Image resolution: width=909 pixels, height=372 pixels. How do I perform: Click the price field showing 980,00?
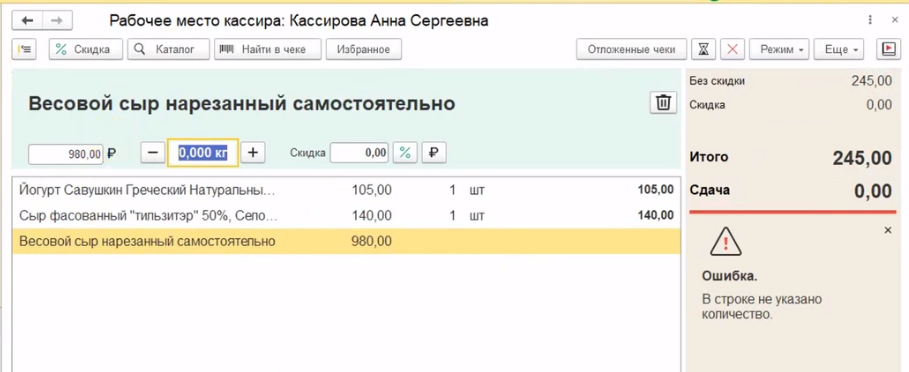click(x=66, y=154)
